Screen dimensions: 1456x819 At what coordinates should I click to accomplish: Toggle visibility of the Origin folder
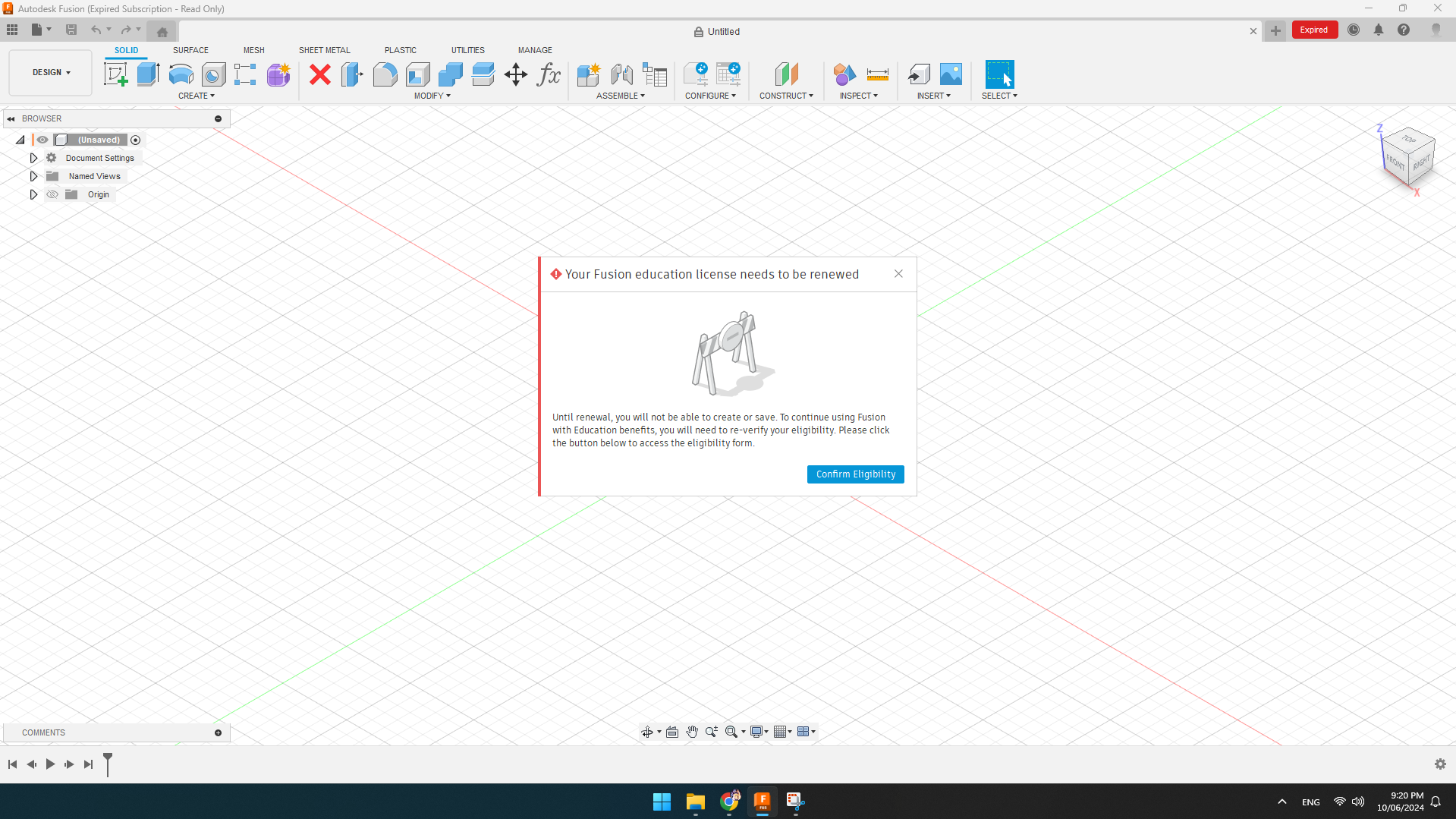coord(52,194)
